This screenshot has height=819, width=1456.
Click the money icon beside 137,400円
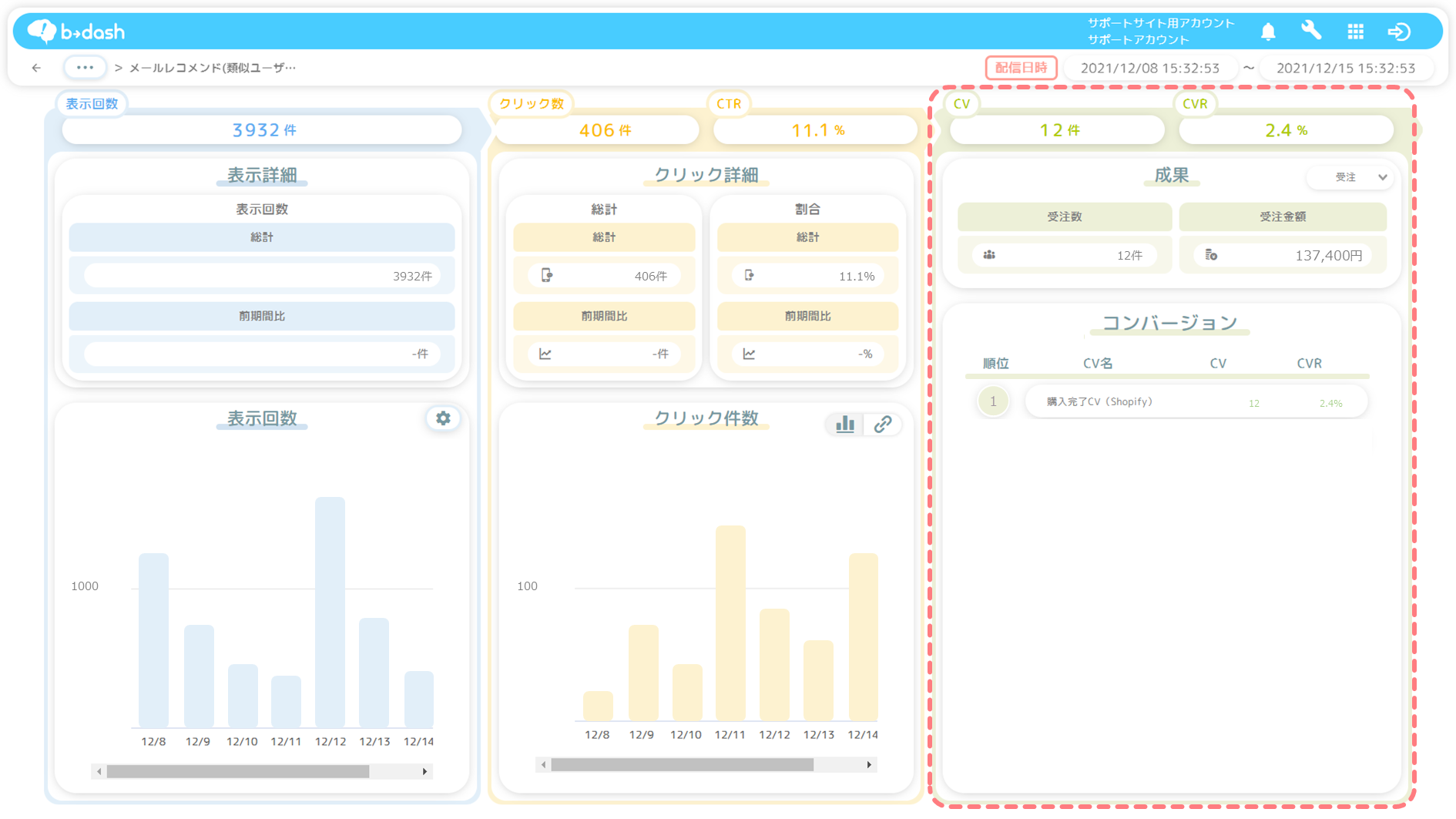[x=1211, y=255]
